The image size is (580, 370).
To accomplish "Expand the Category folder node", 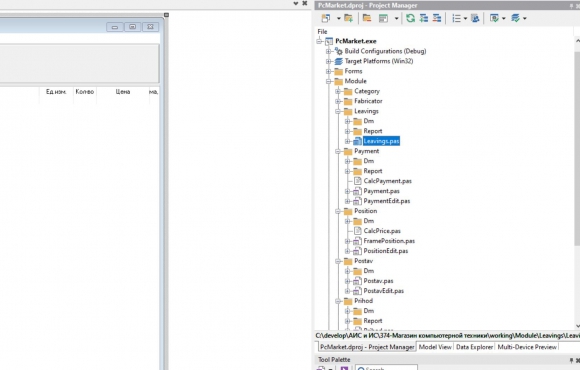I will (x=338, y=91).
